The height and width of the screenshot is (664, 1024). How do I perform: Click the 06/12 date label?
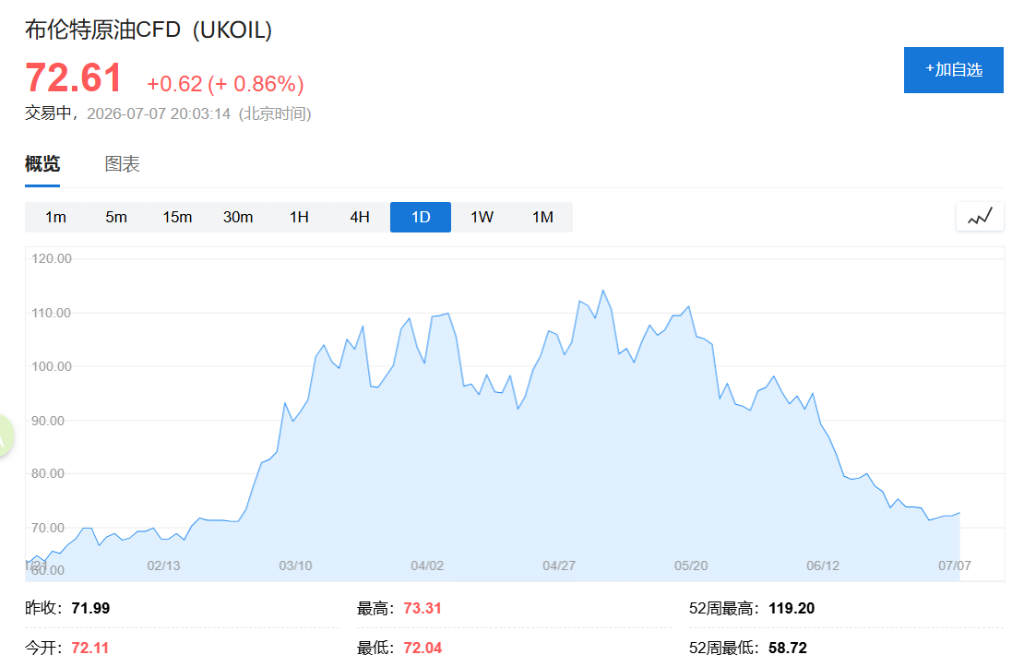pos(823,565)
